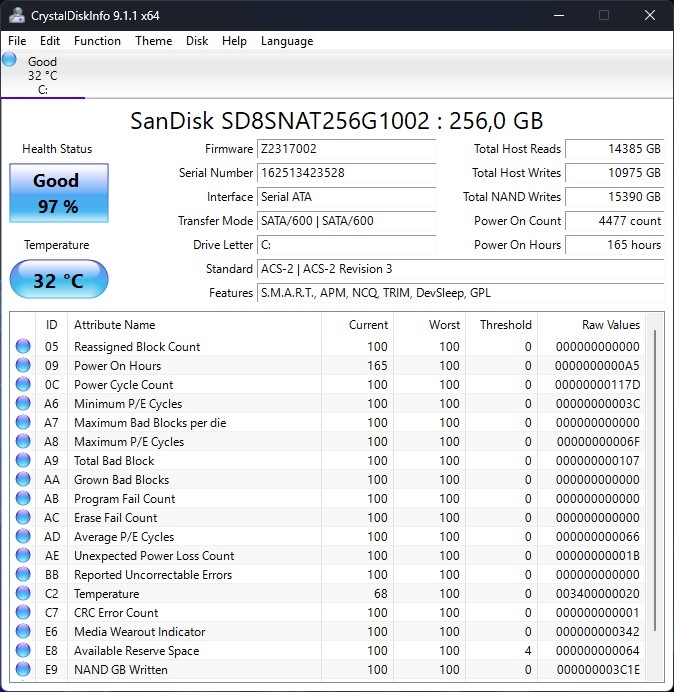
Task: Click status orb beside Temperature attribute row
Action: point(23,594)
